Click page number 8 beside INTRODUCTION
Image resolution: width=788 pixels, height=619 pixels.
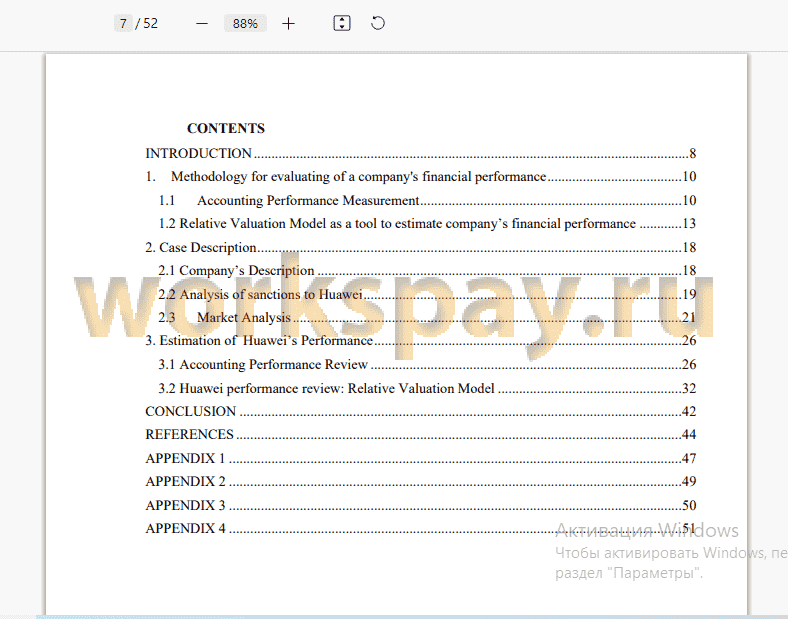693,153
